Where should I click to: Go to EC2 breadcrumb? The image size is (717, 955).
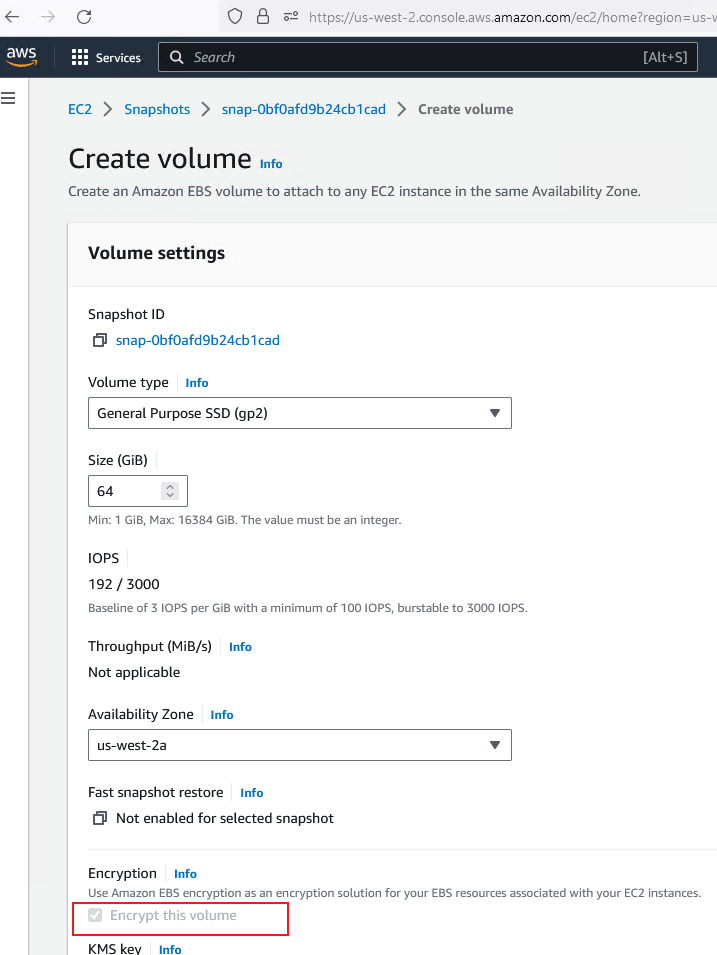coord(80,109)
